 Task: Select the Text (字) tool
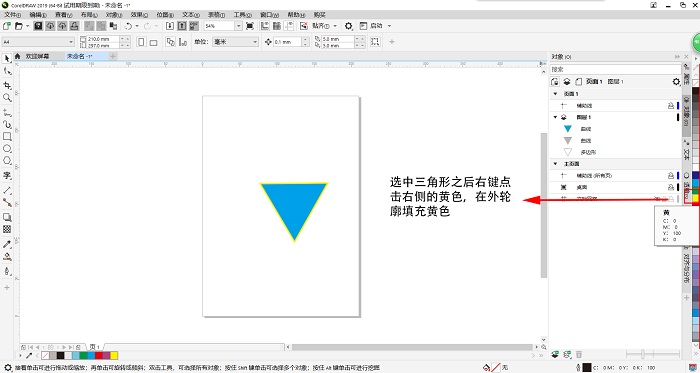pyautogui.click(x=7, y=175)
